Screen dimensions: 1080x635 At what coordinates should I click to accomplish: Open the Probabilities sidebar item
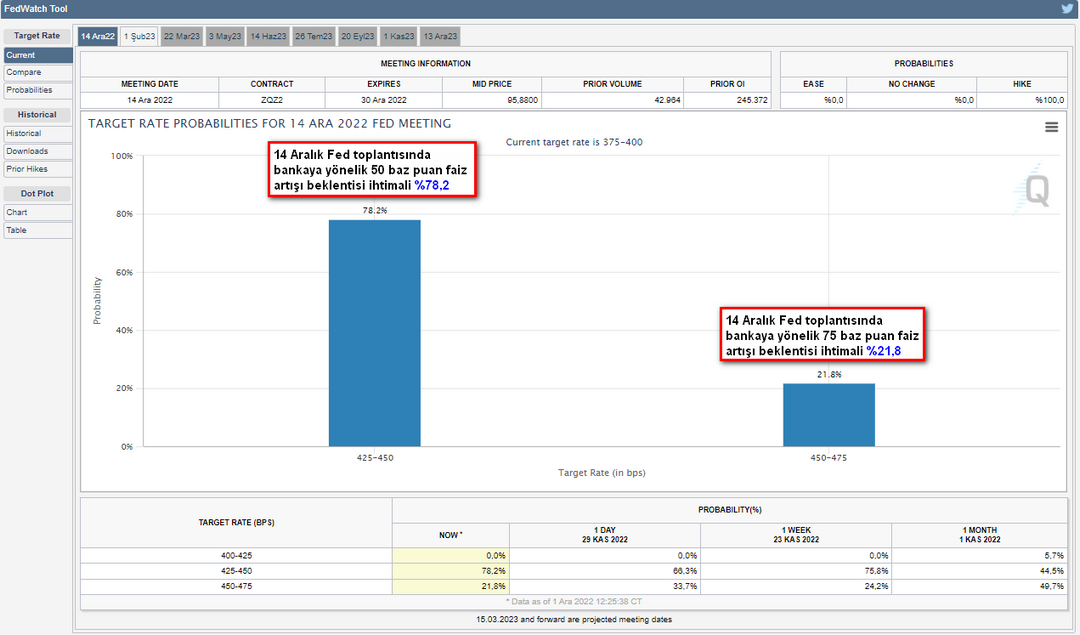[37, 90]
